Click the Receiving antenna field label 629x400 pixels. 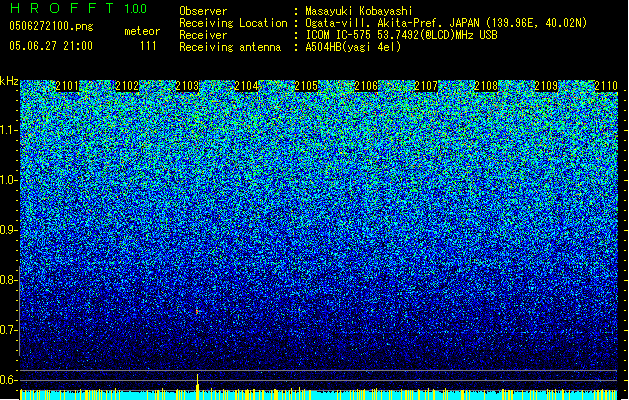(230, 47)
